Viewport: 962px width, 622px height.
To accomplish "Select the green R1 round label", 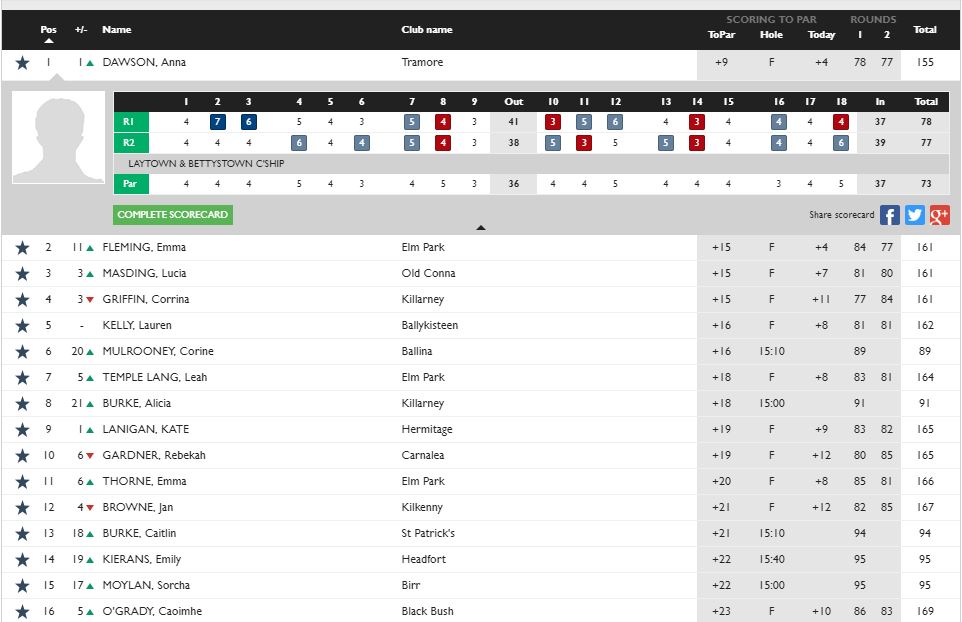I will [131, 122].
